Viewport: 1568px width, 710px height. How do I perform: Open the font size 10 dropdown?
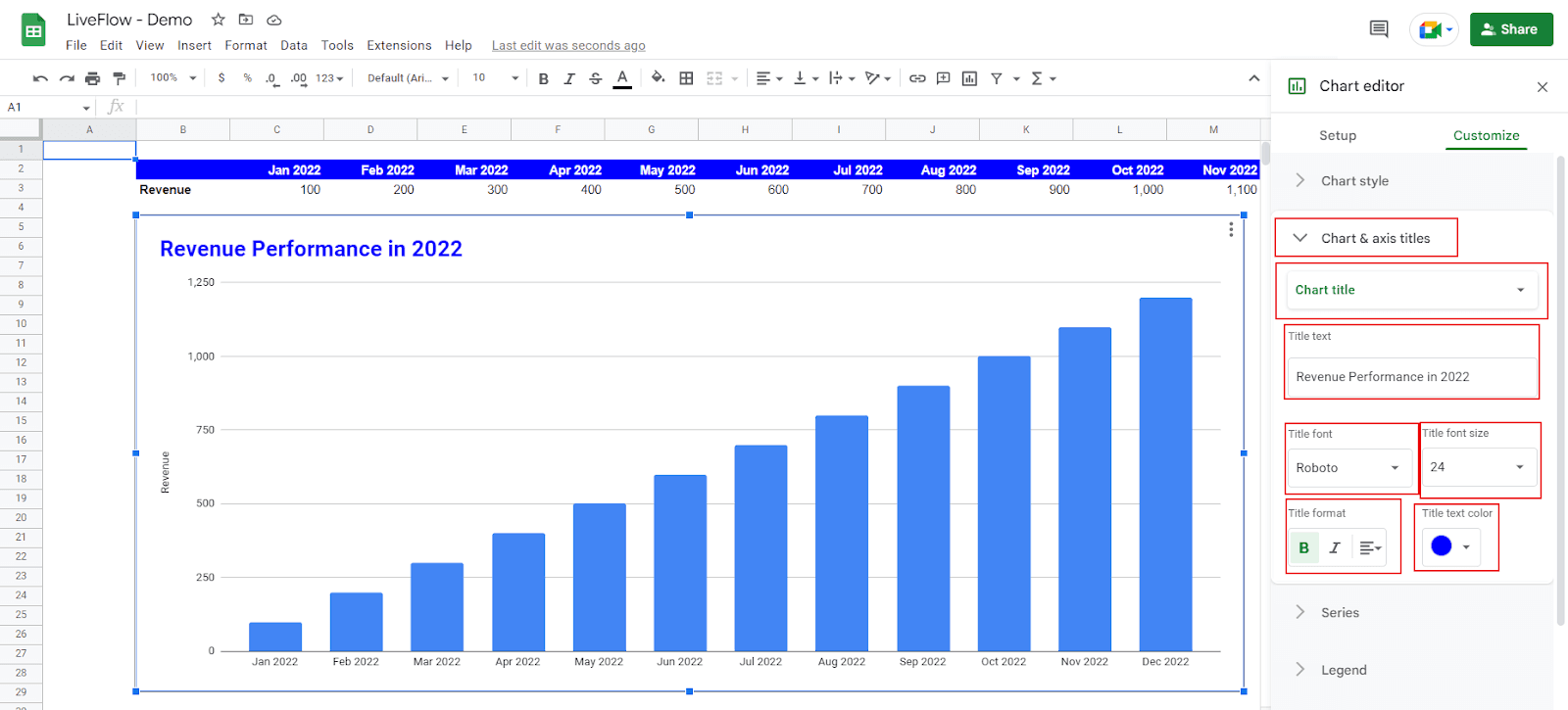(x=495, y=78)
